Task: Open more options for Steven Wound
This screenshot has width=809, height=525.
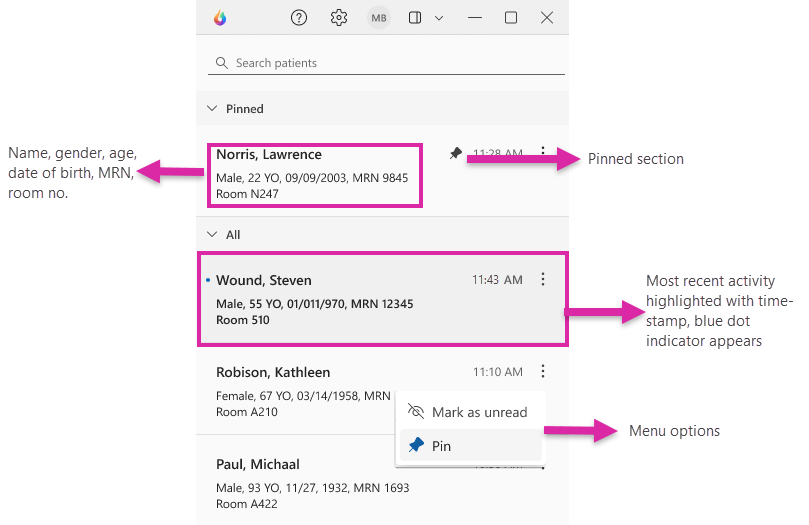Action: point(543,280)
